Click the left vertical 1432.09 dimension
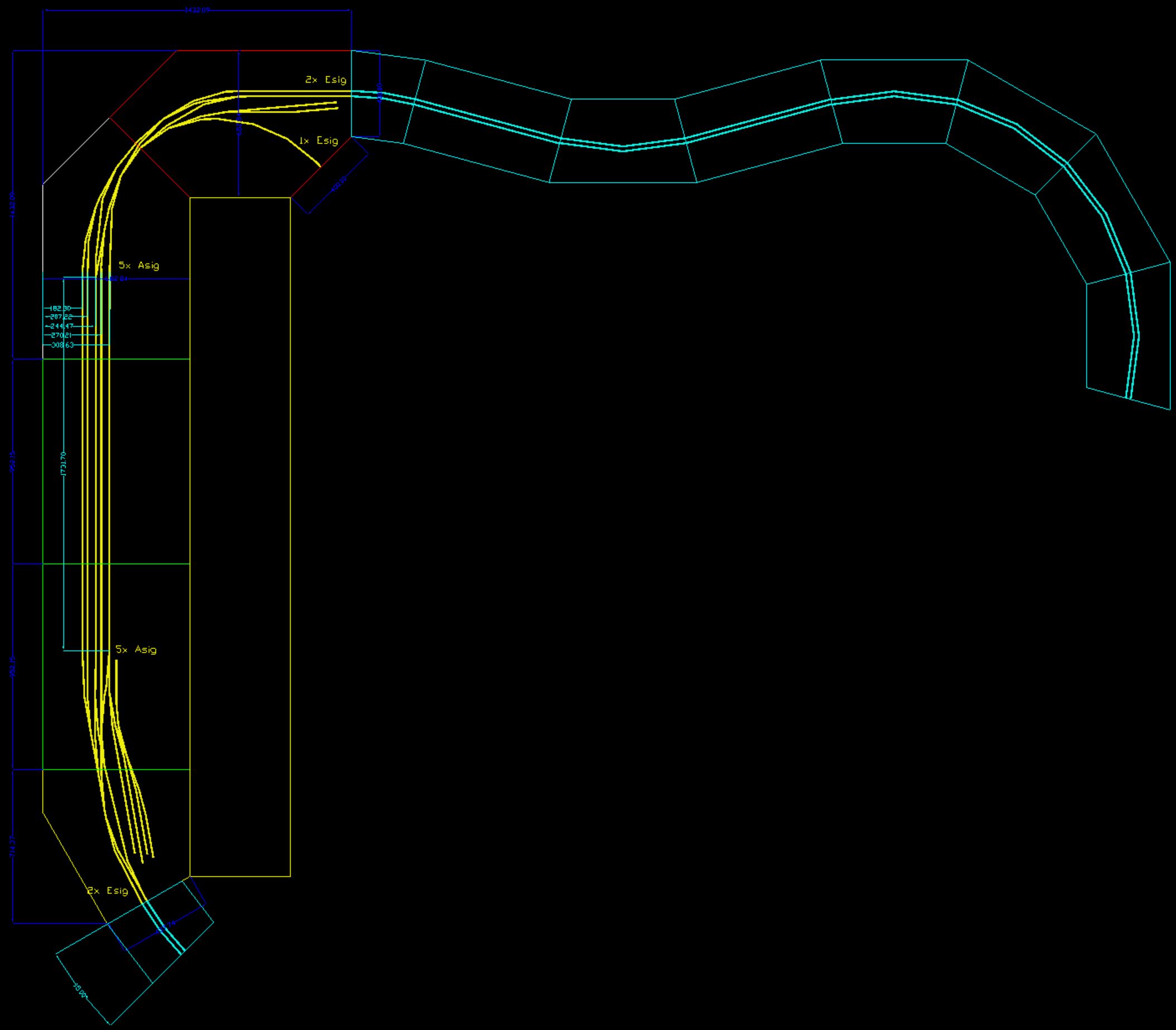This screenshot has height=1030, width=1176. pyautogui.click(x=13, y=204)
